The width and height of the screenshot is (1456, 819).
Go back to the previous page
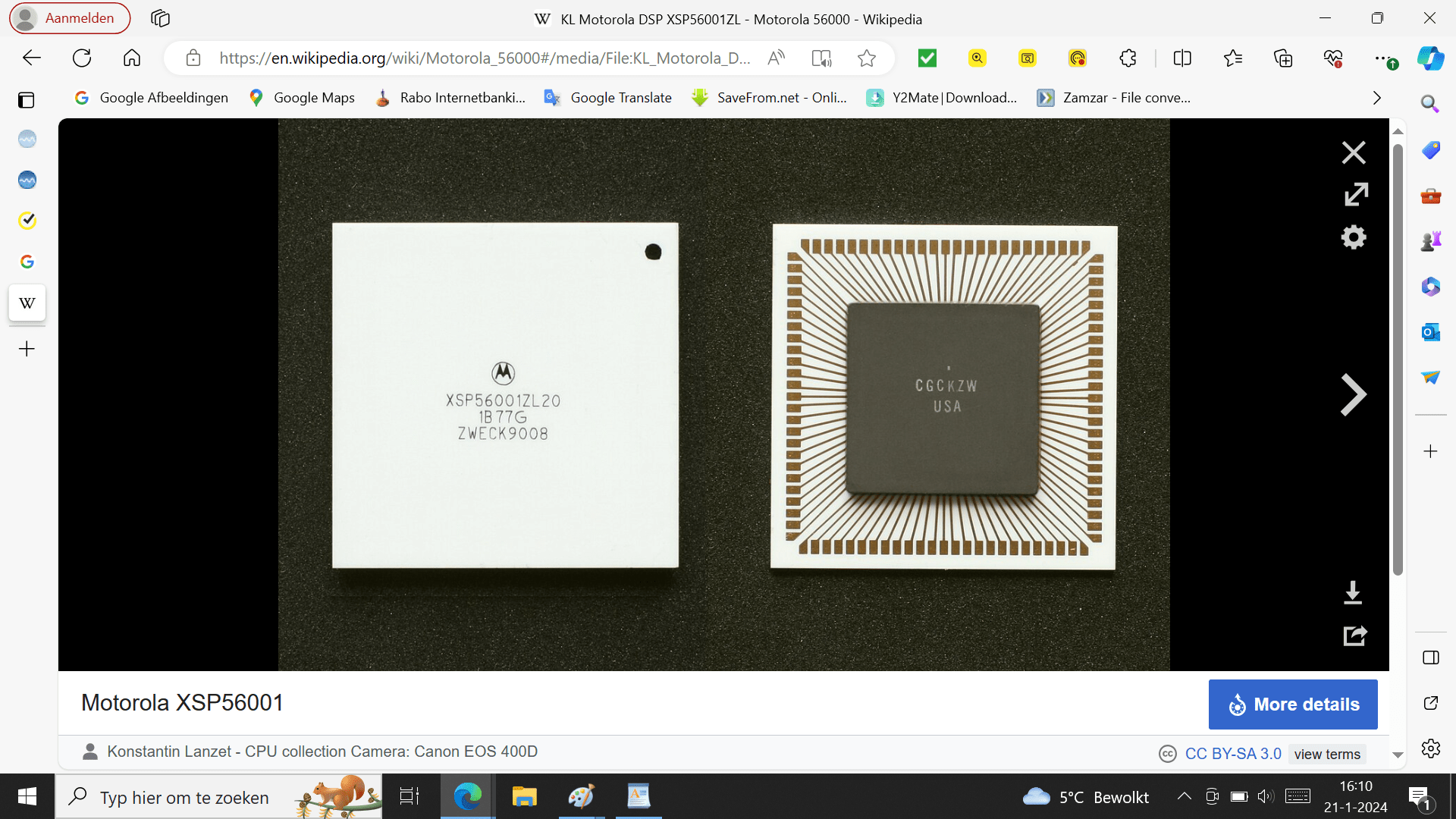click(32, 58)
